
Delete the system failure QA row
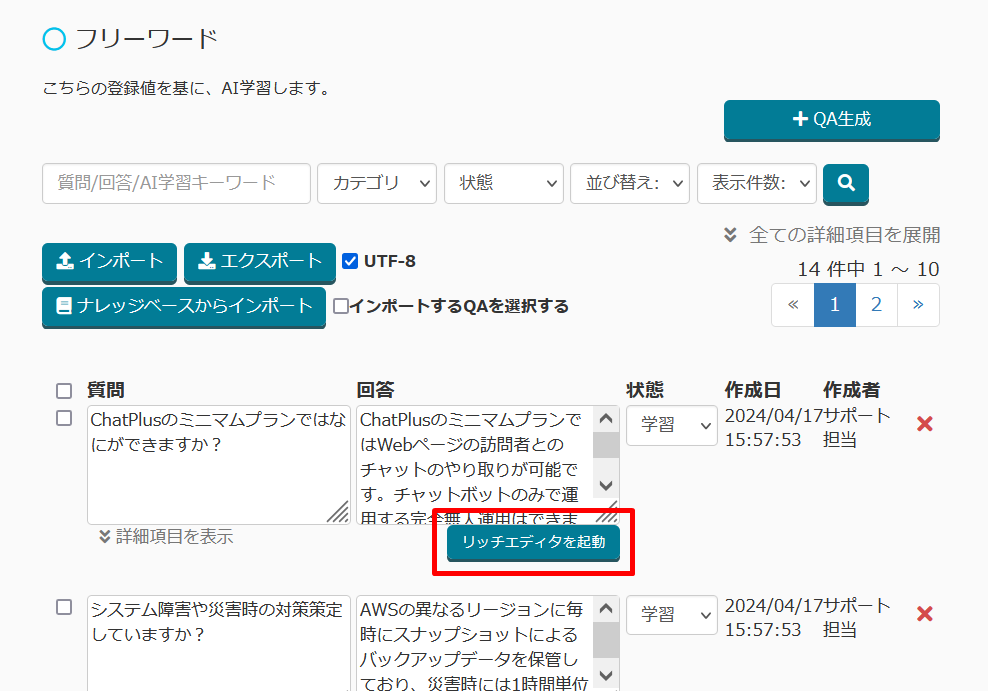pyautogui.click(x=924, y=613)
